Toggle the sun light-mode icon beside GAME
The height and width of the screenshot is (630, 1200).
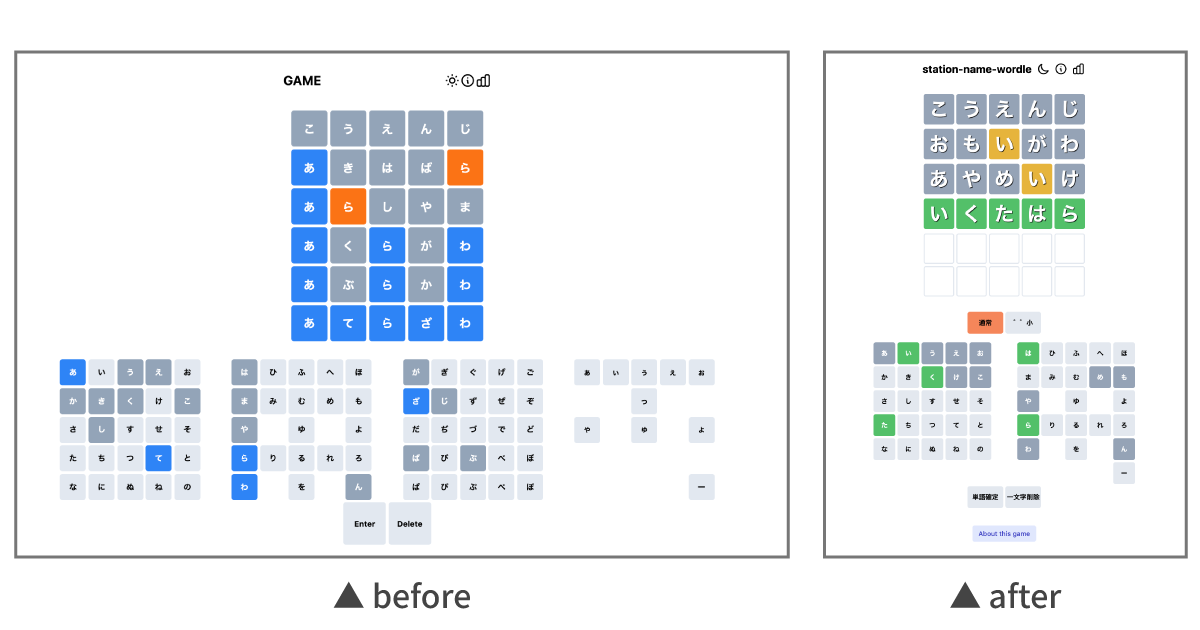click(452, 81)
